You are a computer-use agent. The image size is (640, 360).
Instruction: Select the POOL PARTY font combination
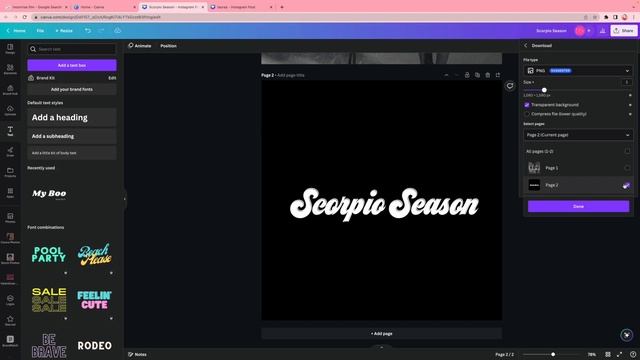(49, 255)
